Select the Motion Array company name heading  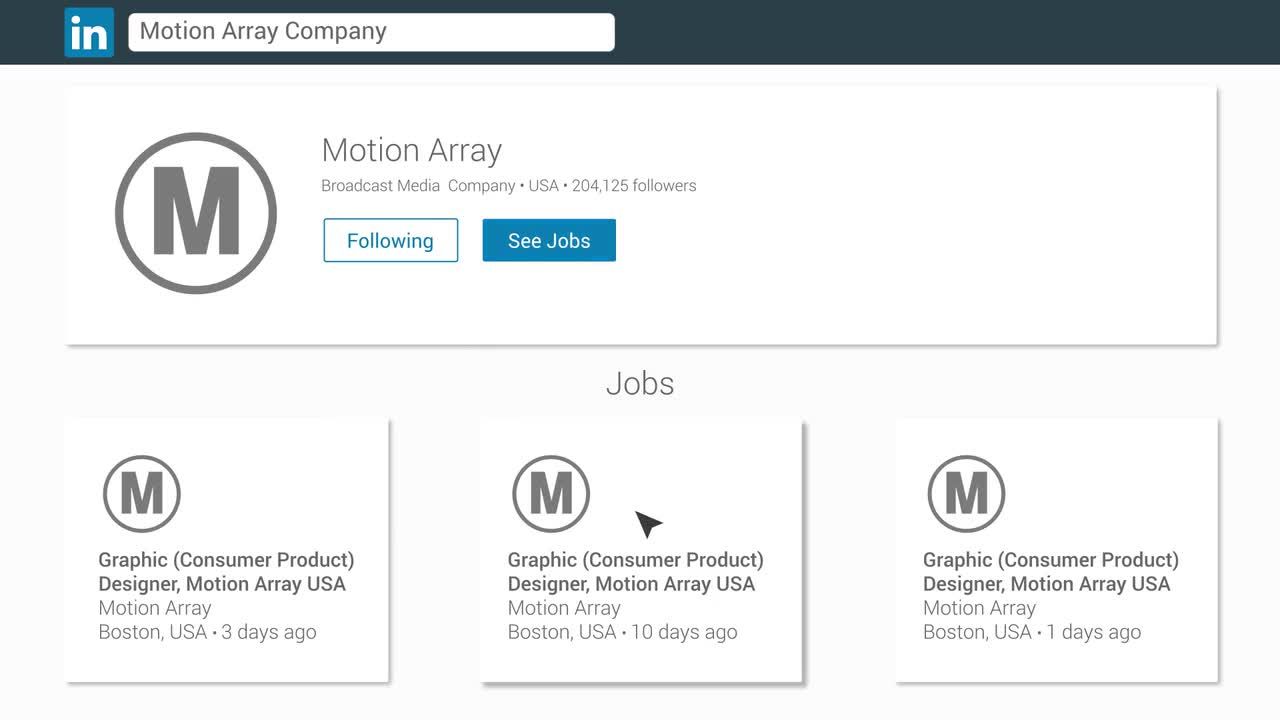pos(411,150)
